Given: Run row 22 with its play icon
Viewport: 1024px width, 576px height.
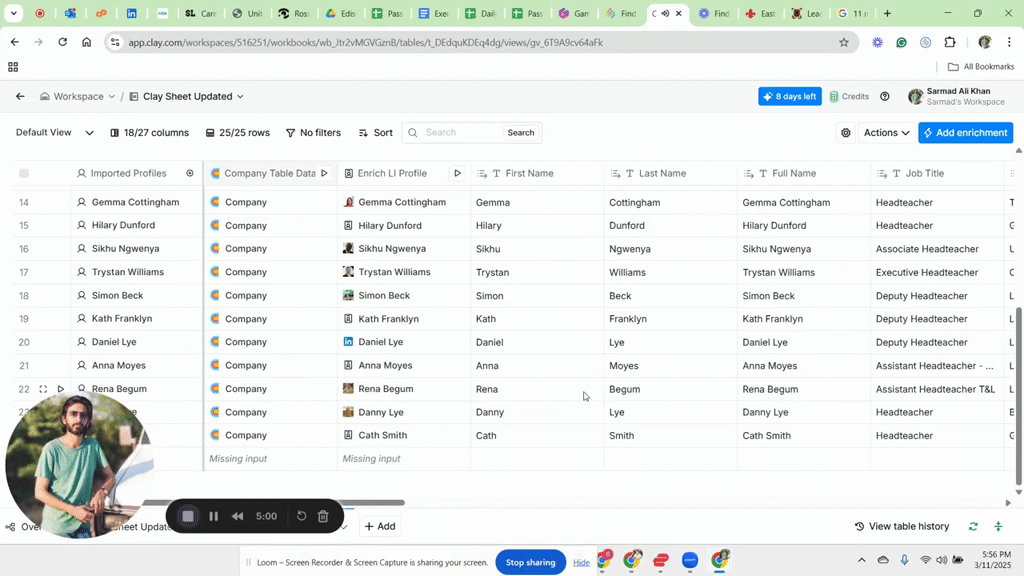Looking at the screenshot, I should (61, 389).
